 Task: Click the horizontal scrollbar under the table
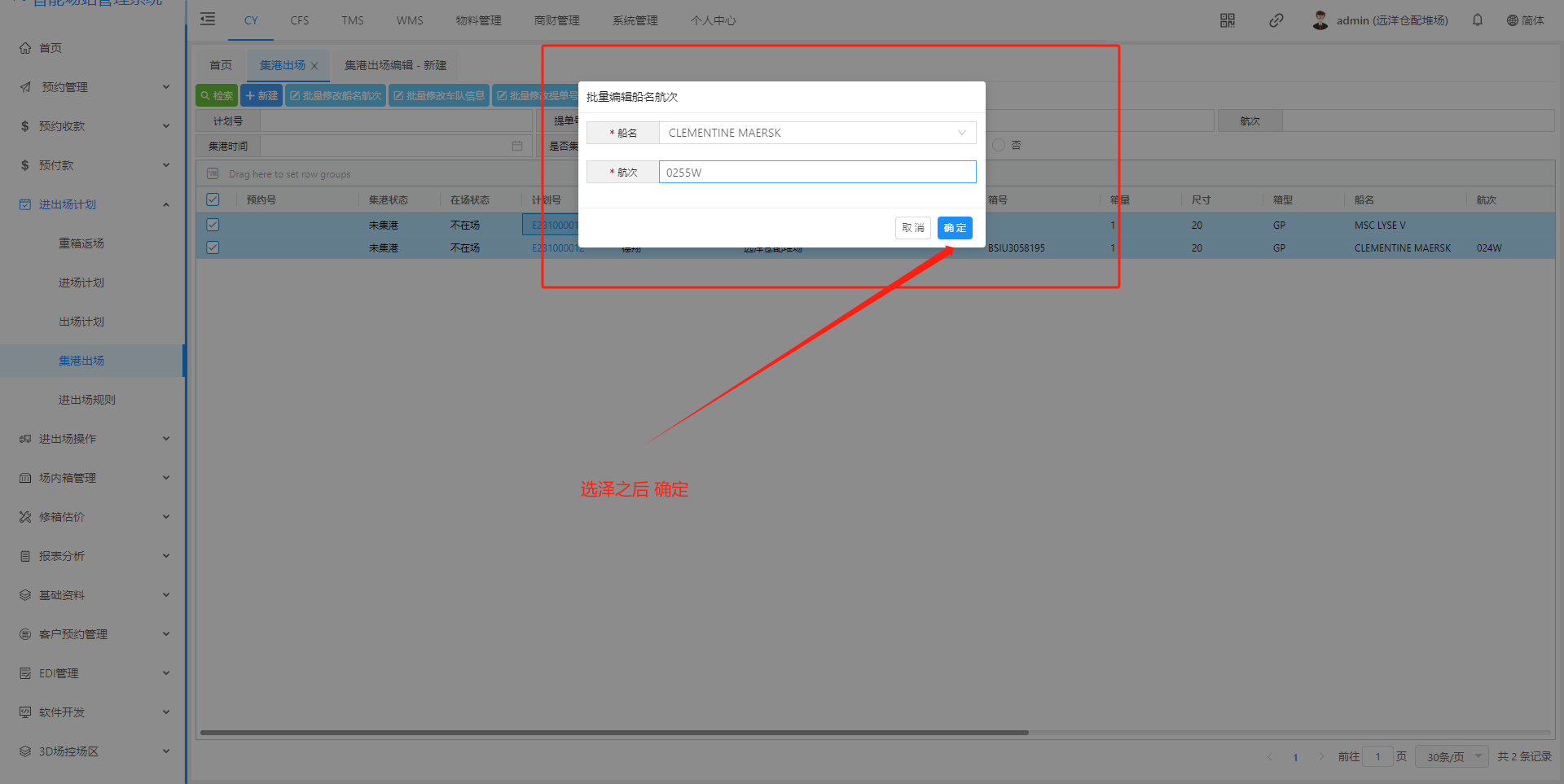(x=614, y=732)
